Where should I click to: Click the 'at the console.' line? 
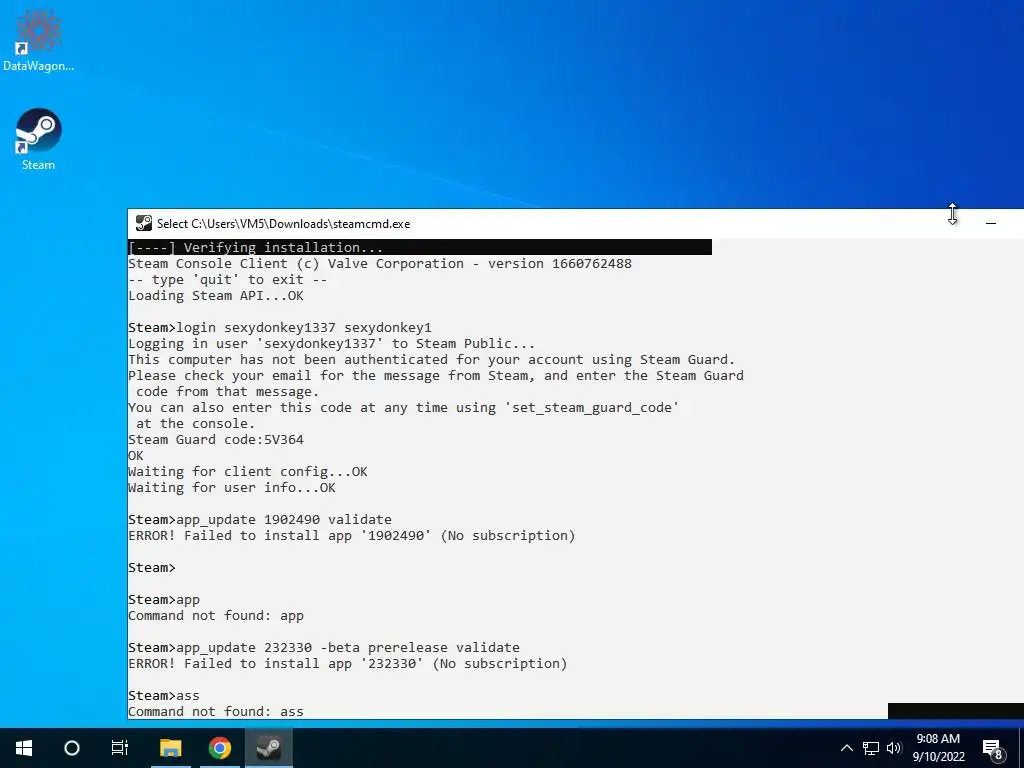pos(195,423)
